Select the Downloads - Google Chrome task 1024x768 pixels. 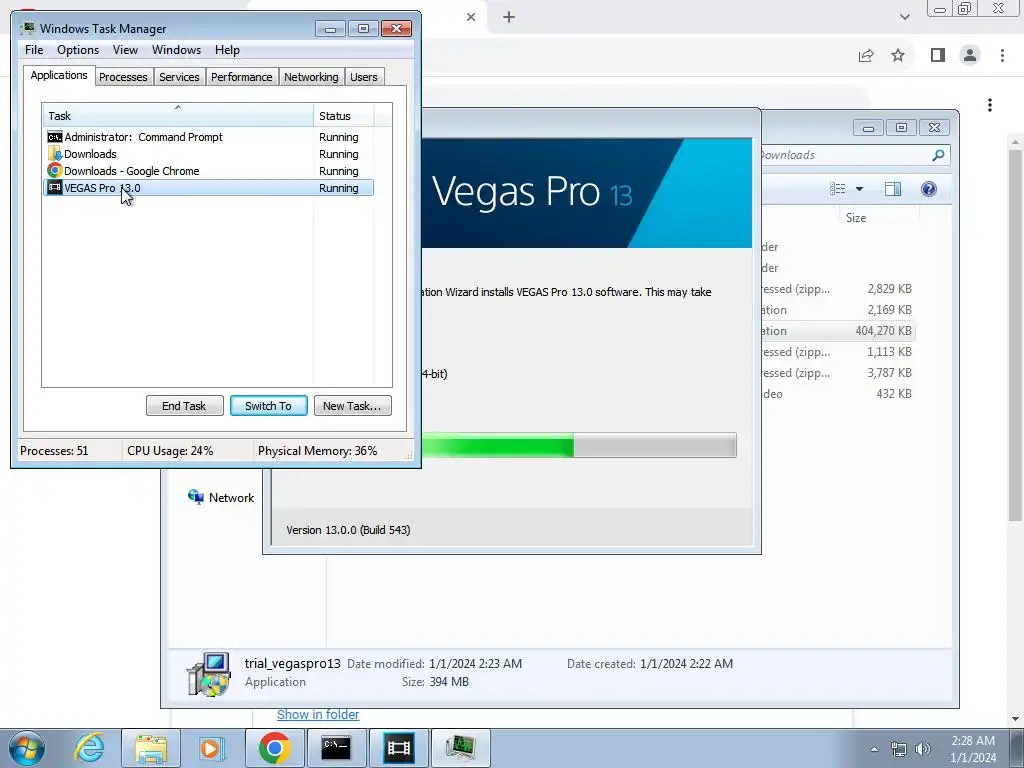(x=208, y=171)
